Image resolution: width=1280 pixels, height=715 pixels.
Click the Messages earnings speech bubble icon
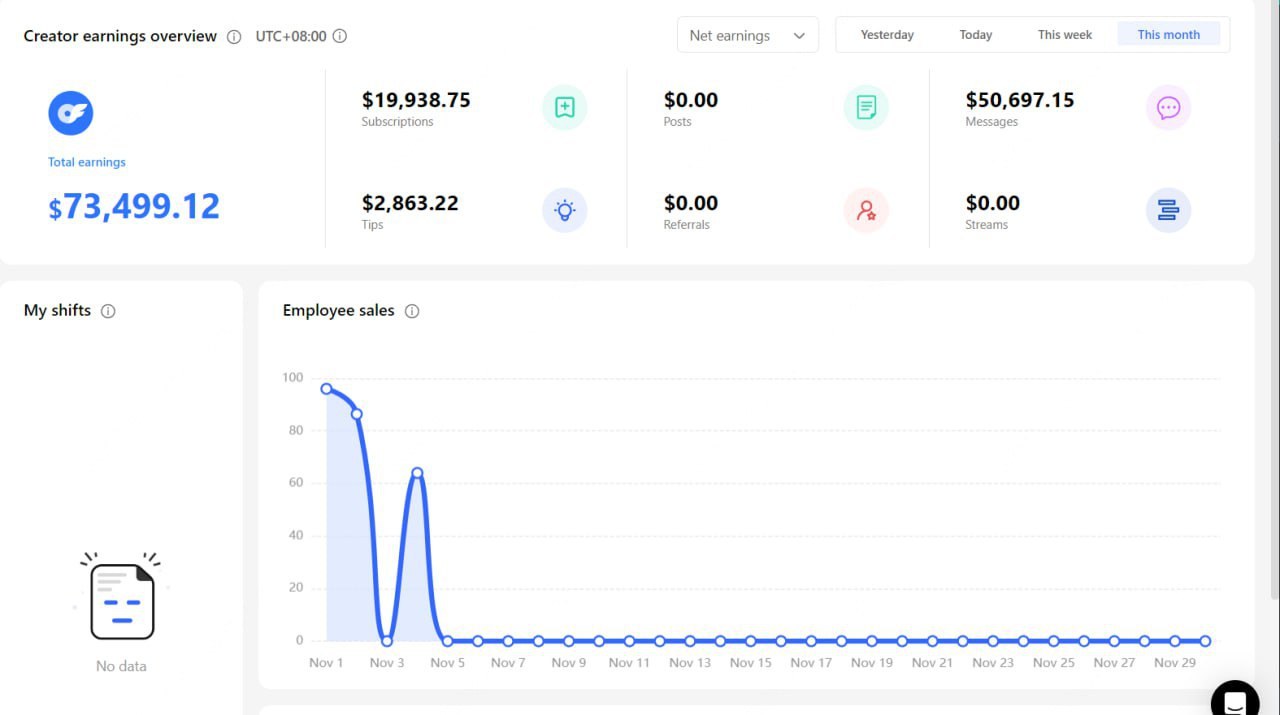(1168, 108)
